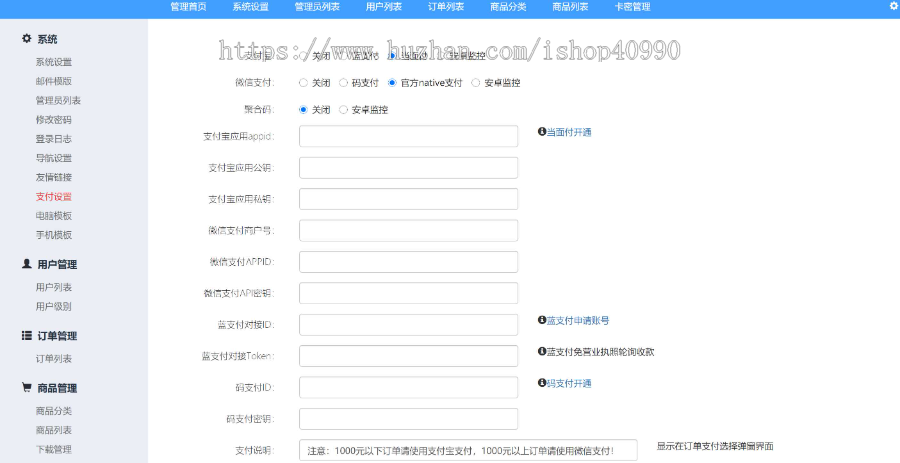This screenshot has height=463, width=900.
Task: Click the list icon beside 订单管理
Action: 27,336
